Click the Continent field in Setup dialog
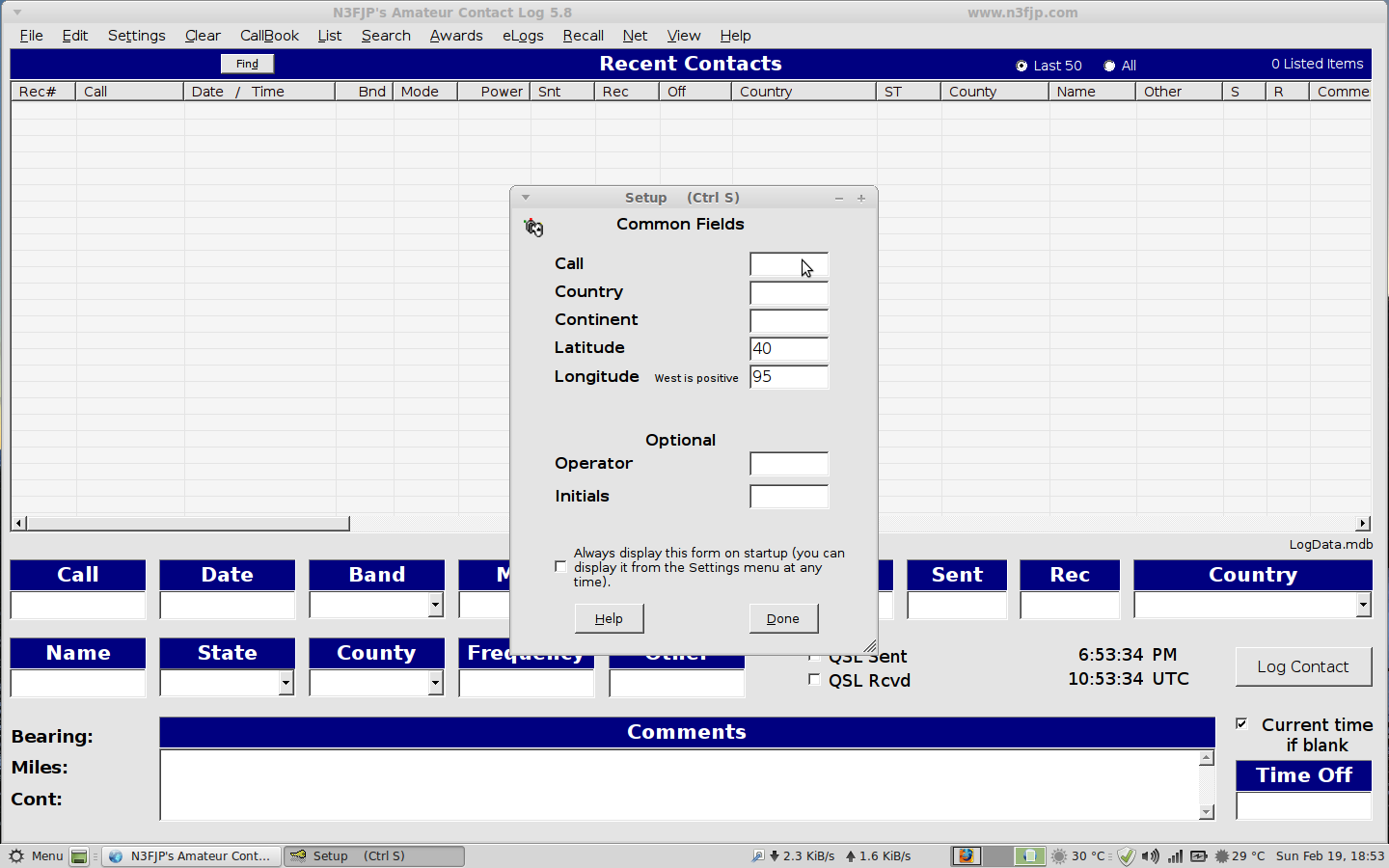 pyautogui.click(x=789, y=321)
